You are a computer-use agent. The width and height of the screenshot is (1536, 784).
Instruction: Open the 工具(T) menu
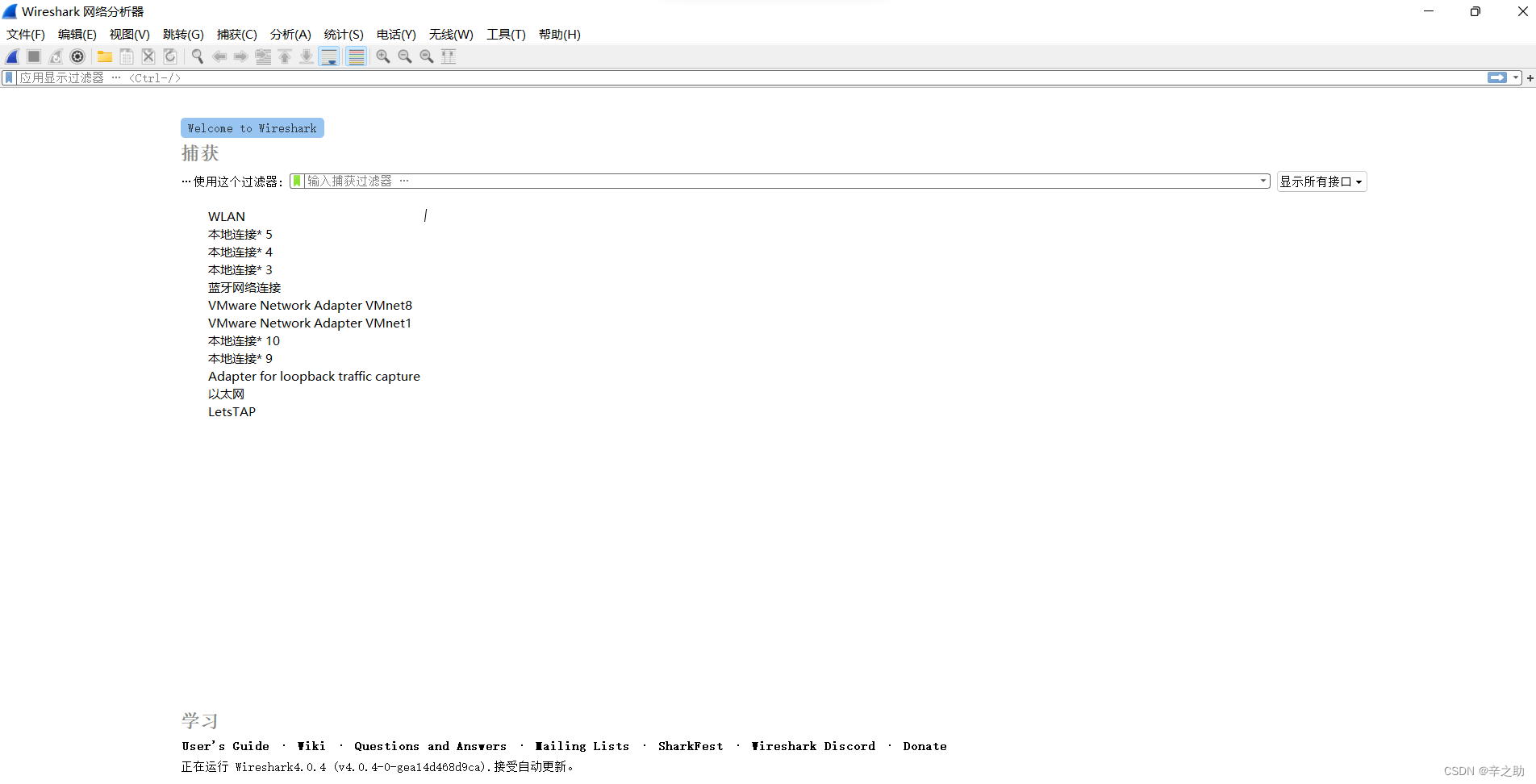(x=506, y=35)
